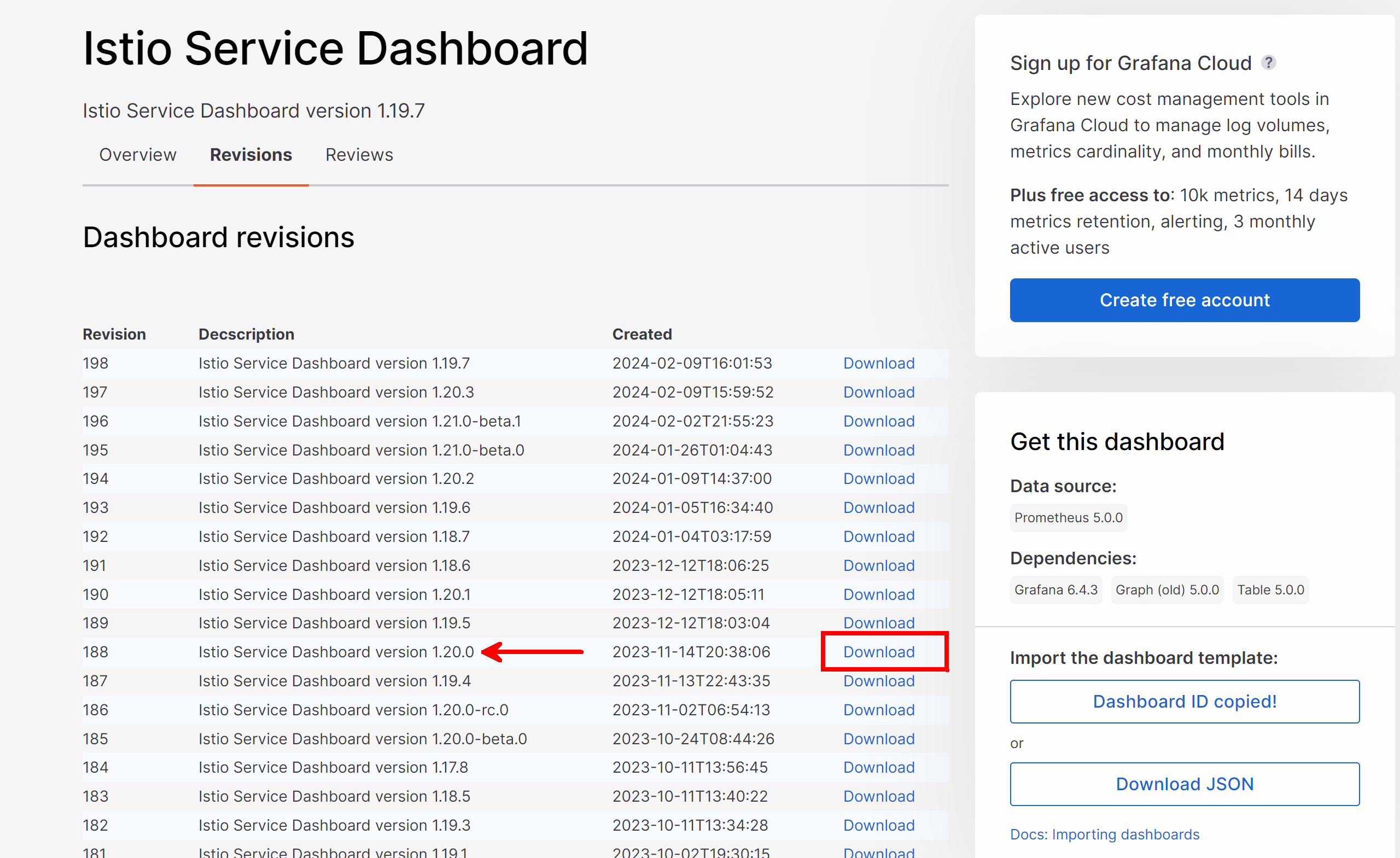Download revision 186 version 1.20.0-rc.0
Viewport: 1400px width, 858px height.
point(878,710)
